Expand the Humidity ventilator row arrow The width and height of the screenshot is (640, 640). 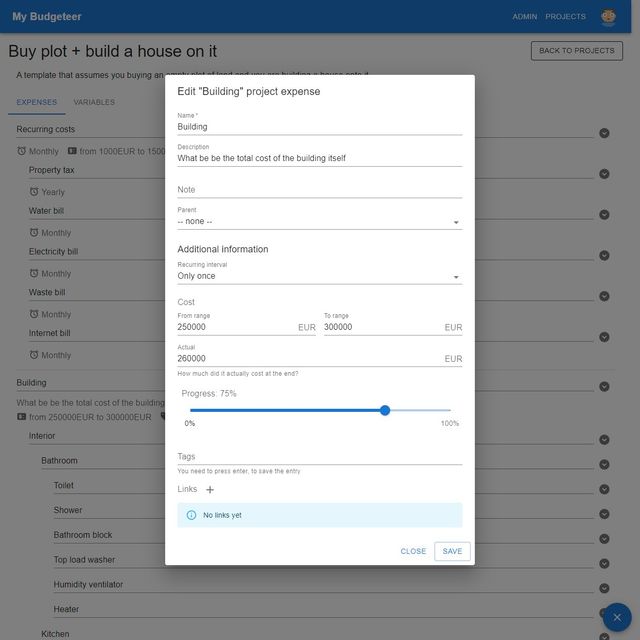604,588
